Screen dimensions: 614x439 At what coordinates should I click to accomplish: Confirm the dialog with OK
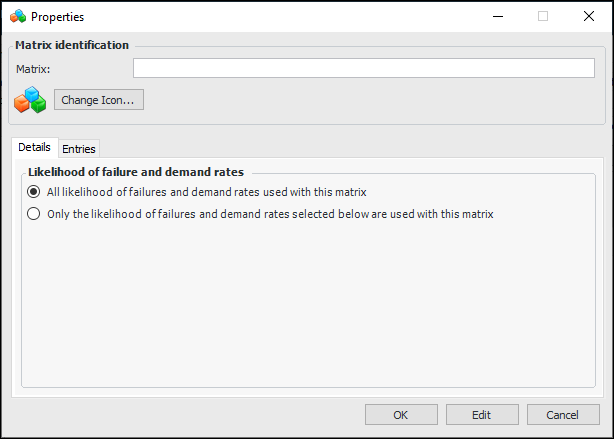[x=400, y=414]
